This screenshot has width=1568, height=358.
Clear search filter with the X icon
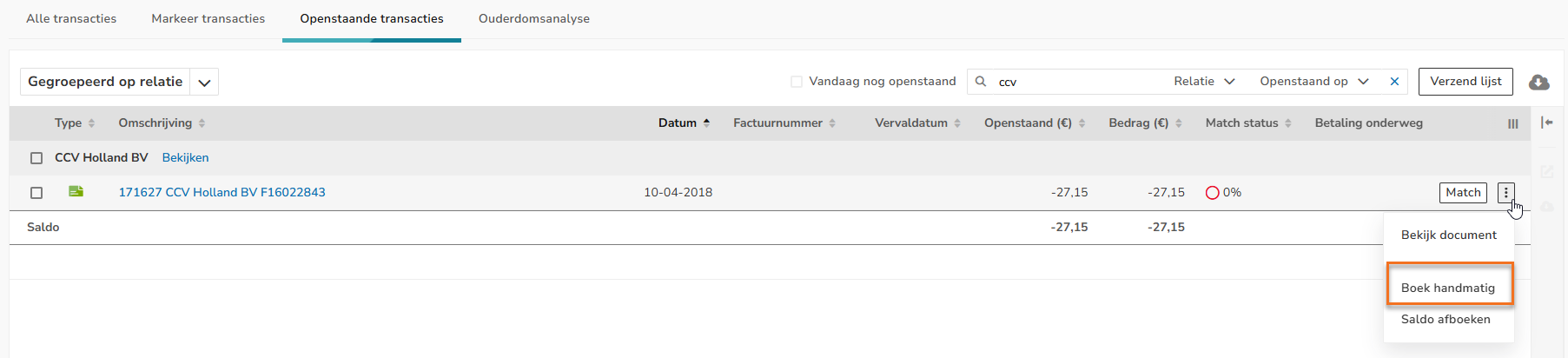1394,82
